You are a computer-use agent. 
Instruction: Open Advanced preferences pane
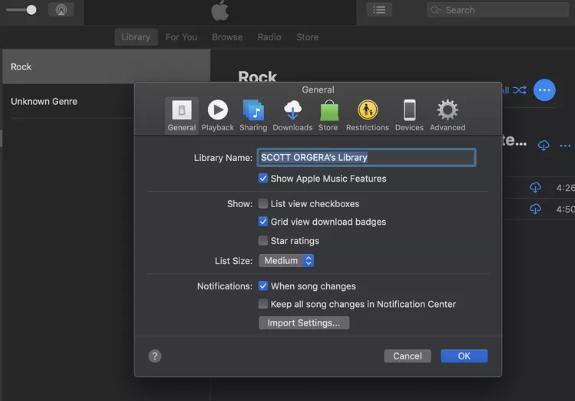pos(447,115)
